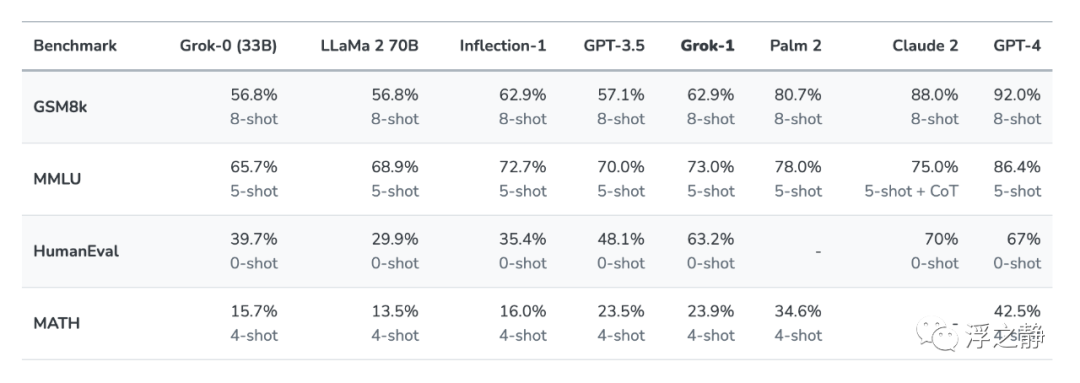The height and width of the screenshot is (383, 1080).
Task: Select the HumanEval row label
Action: [76, 251]
